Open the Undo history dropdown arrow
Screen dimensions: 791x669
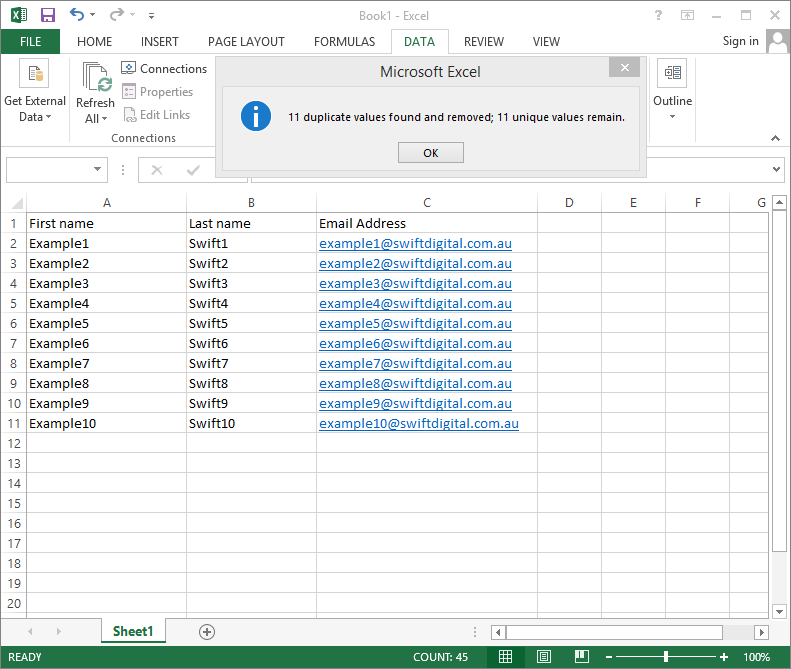tap(92, 15)
